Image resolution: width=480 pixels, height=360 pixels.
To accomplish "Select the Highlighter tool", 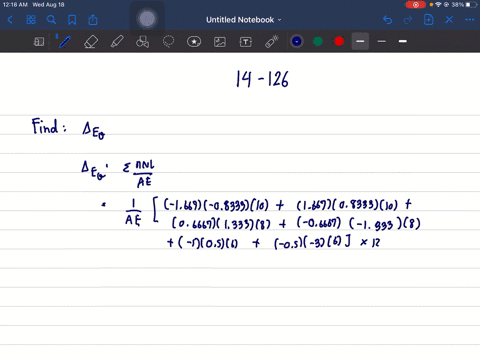I will tap(117, 42).
